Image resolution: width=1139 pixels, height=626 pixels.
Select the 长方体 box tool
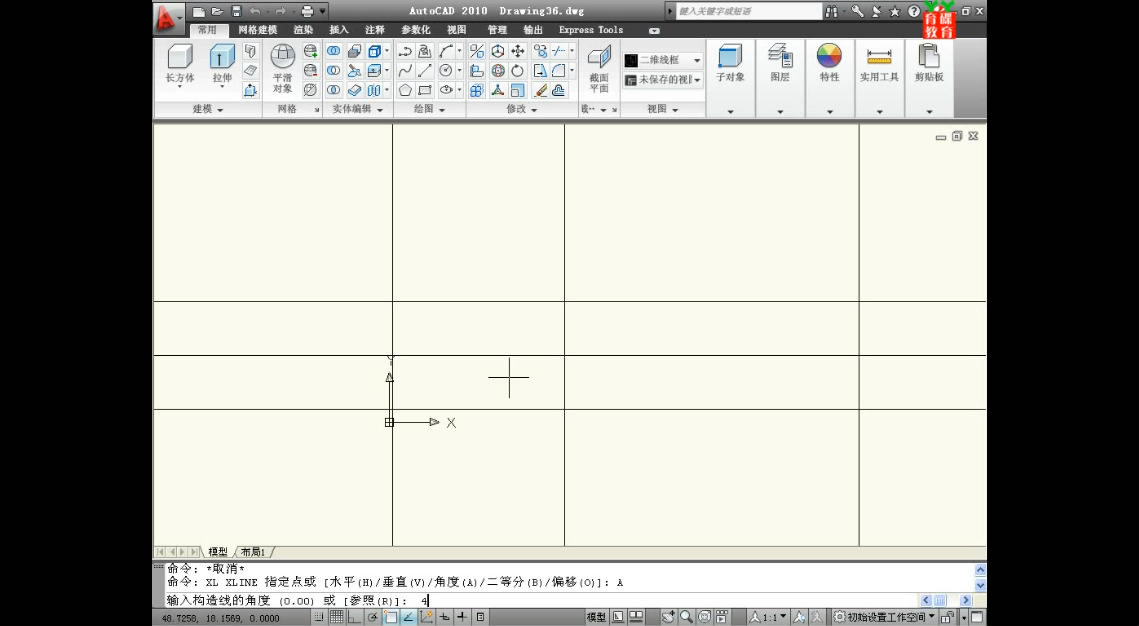[179, 64]
